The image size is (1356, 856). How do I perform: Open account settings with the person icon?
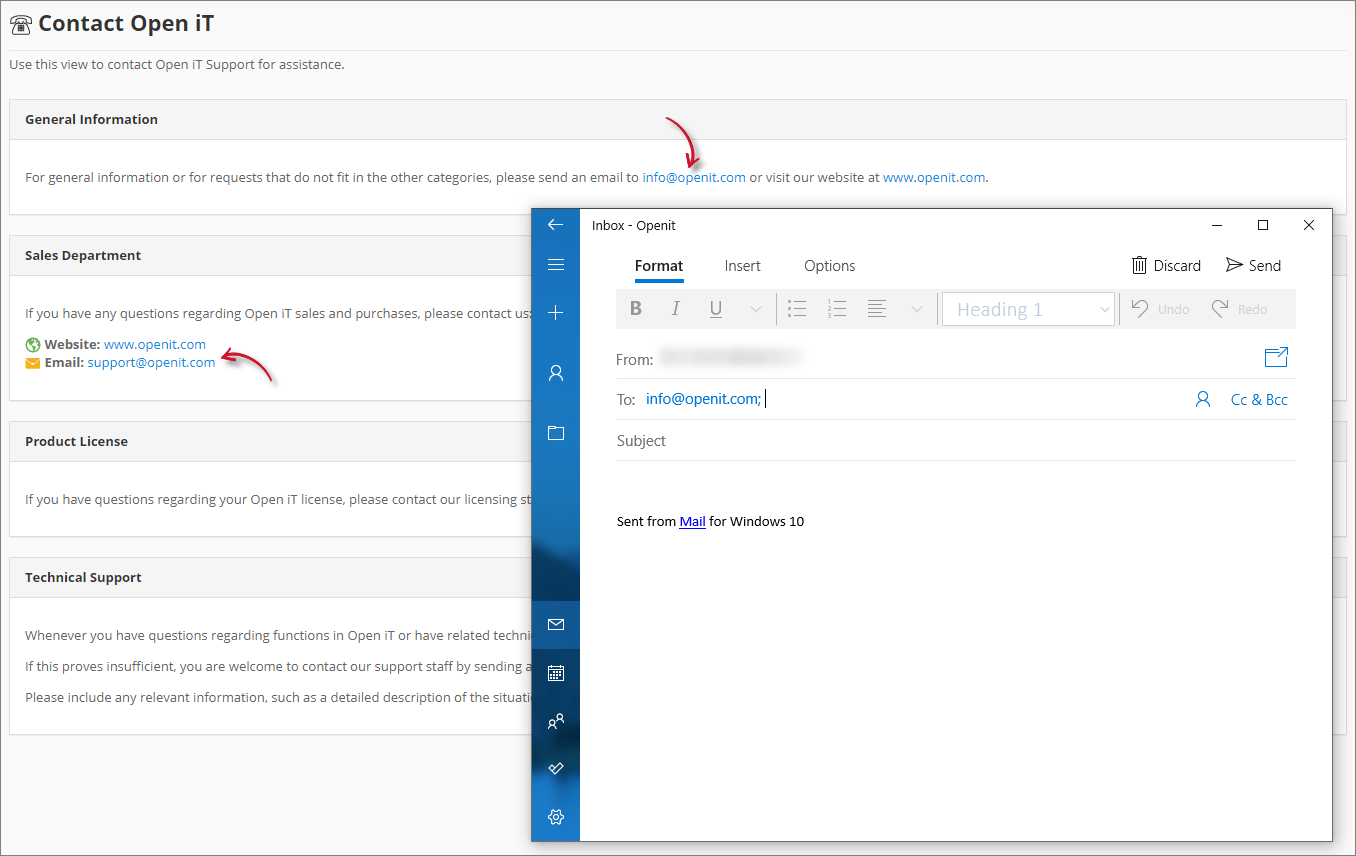(555, 372)
